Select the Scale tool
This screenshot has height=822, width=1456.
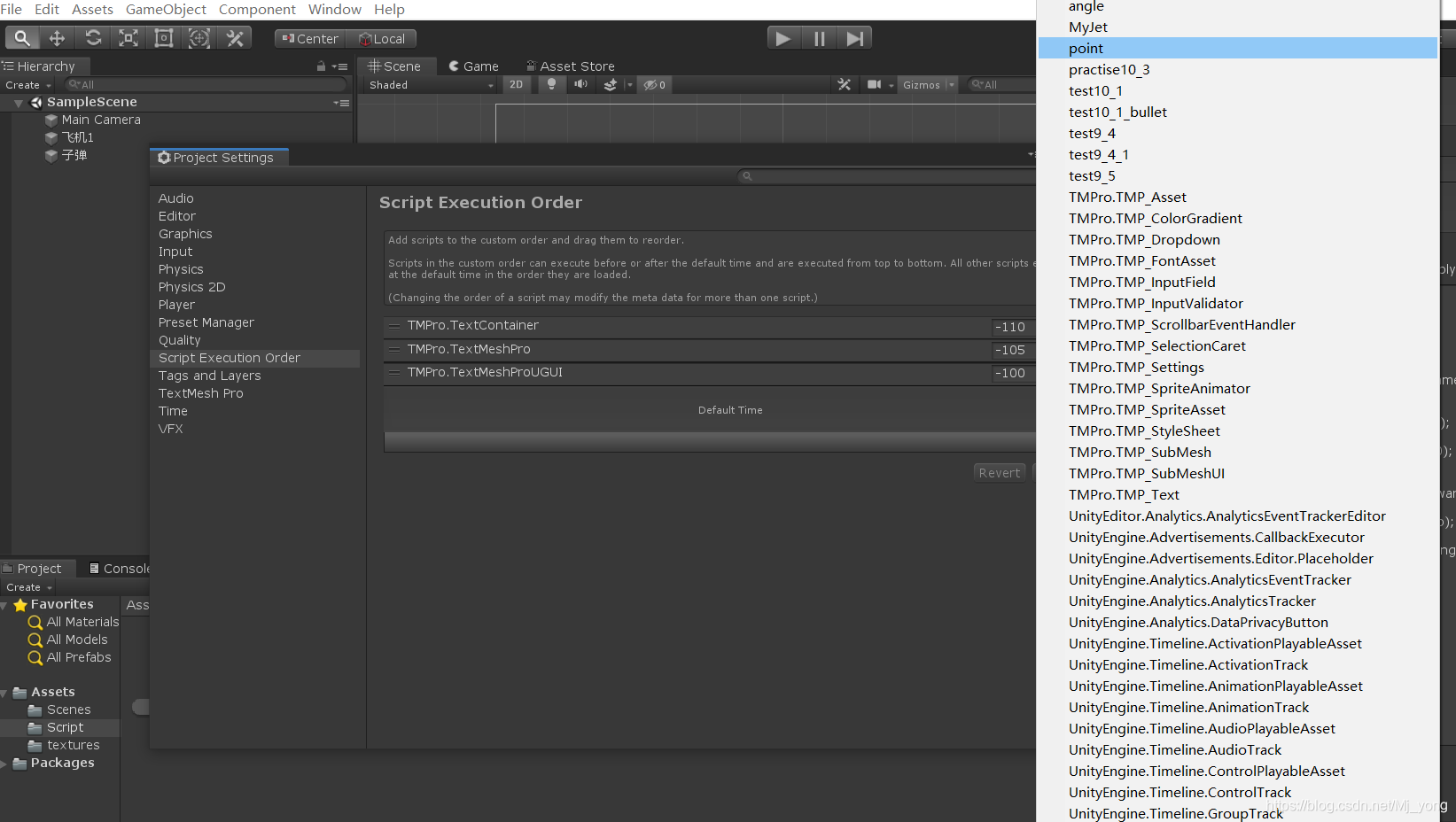tap(128, 38)
